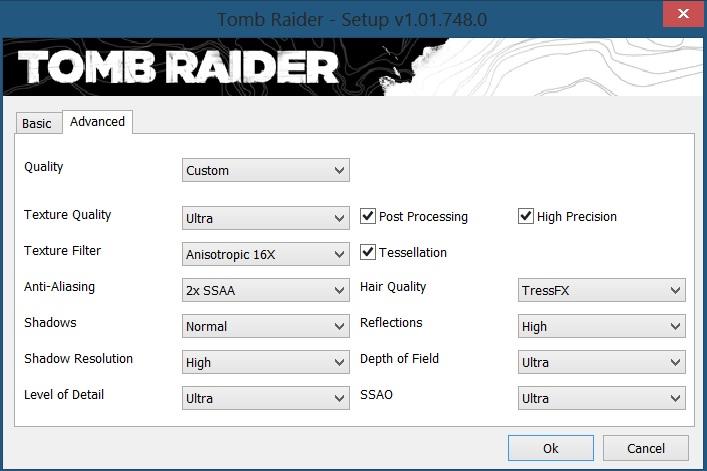Screen dimensions: 707x471
Task: Click the Level of Detail label
Action: coord(64,395)
